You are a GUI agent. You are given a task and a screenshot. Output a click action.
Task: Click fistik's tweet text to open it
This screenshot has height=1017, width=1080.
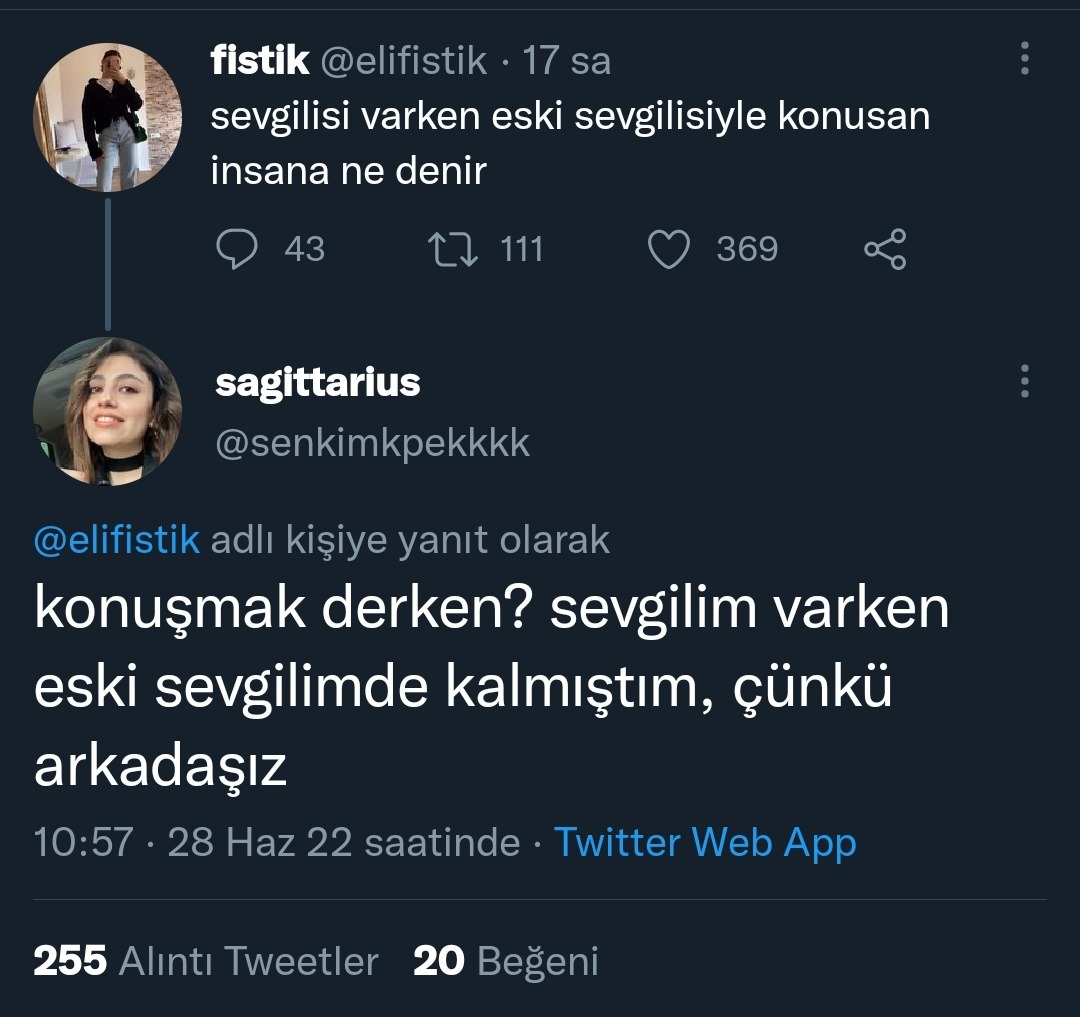click(x=570, y=143)
